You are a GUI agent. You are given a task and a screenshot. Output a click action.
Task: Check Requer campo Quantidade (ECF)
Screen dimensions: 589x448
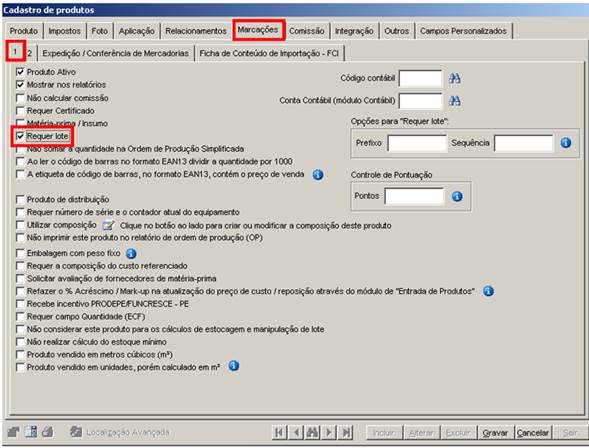pyautogui.click(x=20, y=317)
